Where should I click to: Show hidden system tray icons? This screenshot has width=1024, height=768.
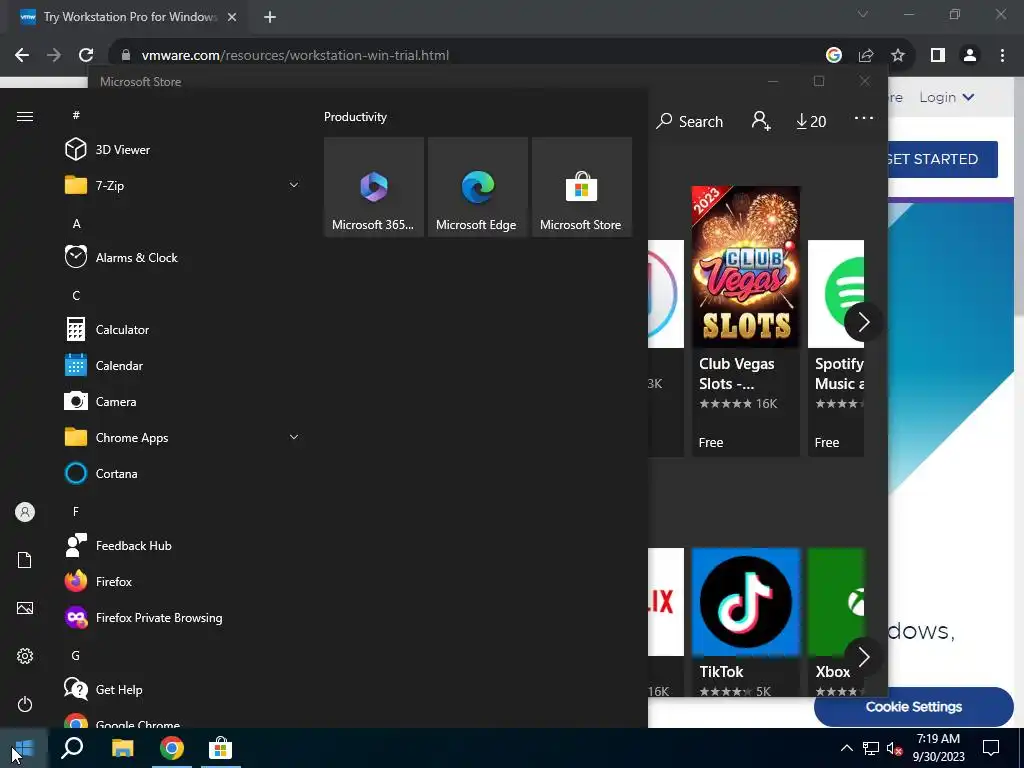coord(846,748)
